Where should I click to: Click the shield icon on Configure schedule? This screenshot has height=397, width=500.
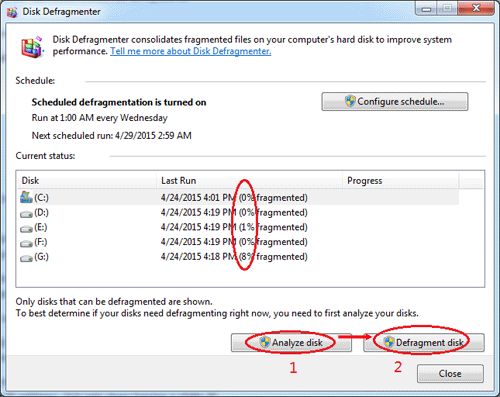(350, 101)
